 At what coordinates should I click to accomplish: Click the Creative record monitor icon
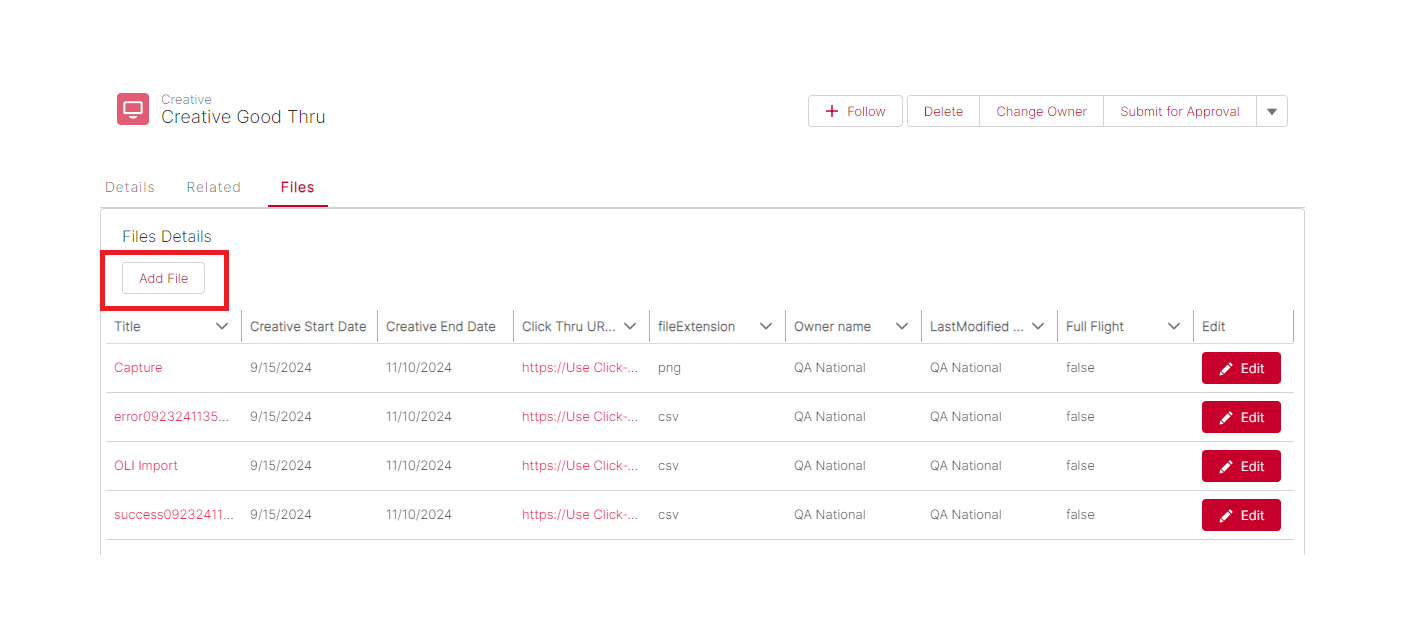coord(133,109)
